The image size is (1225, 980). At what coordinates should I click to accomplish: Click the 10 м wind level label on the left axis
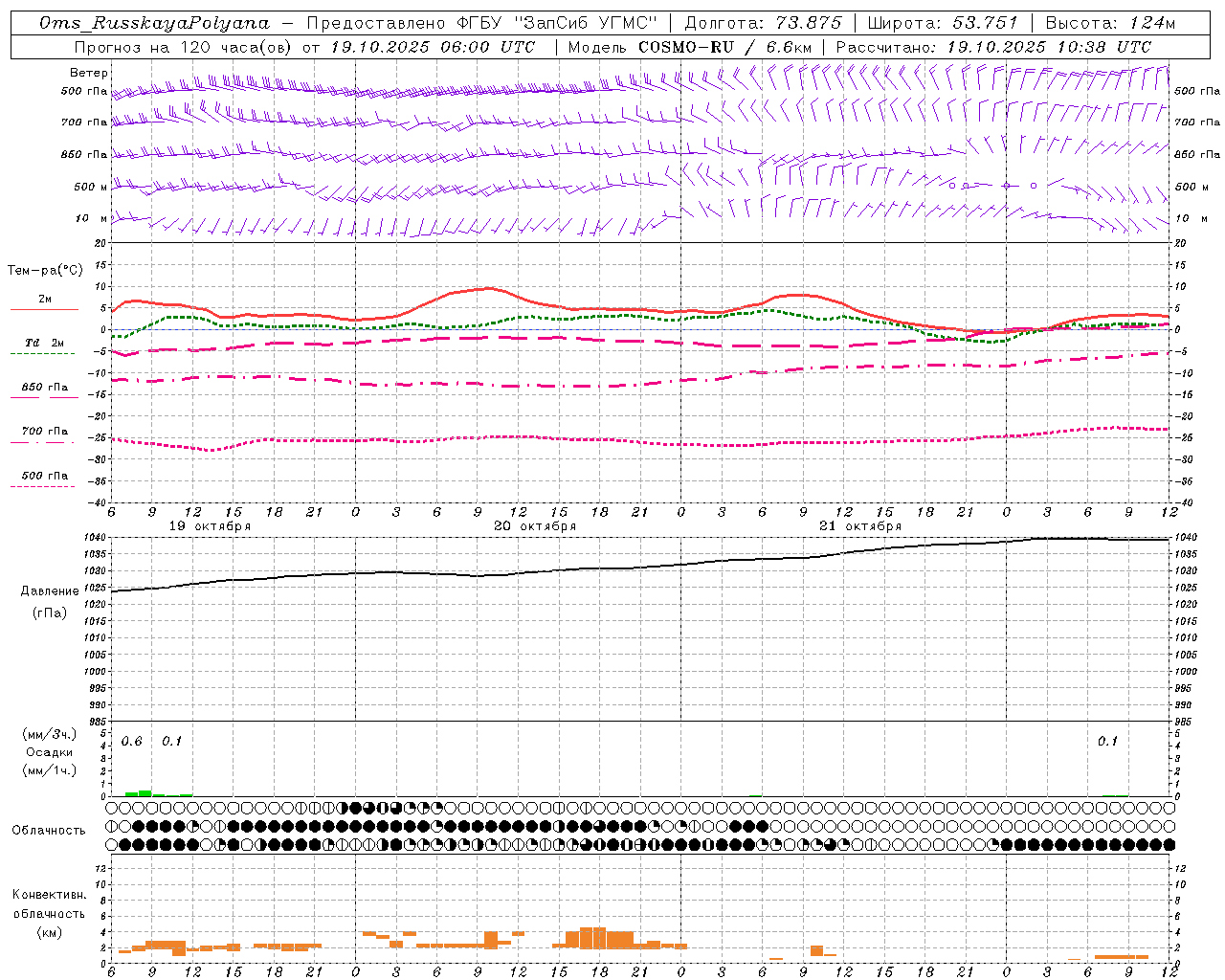(92, 219)
